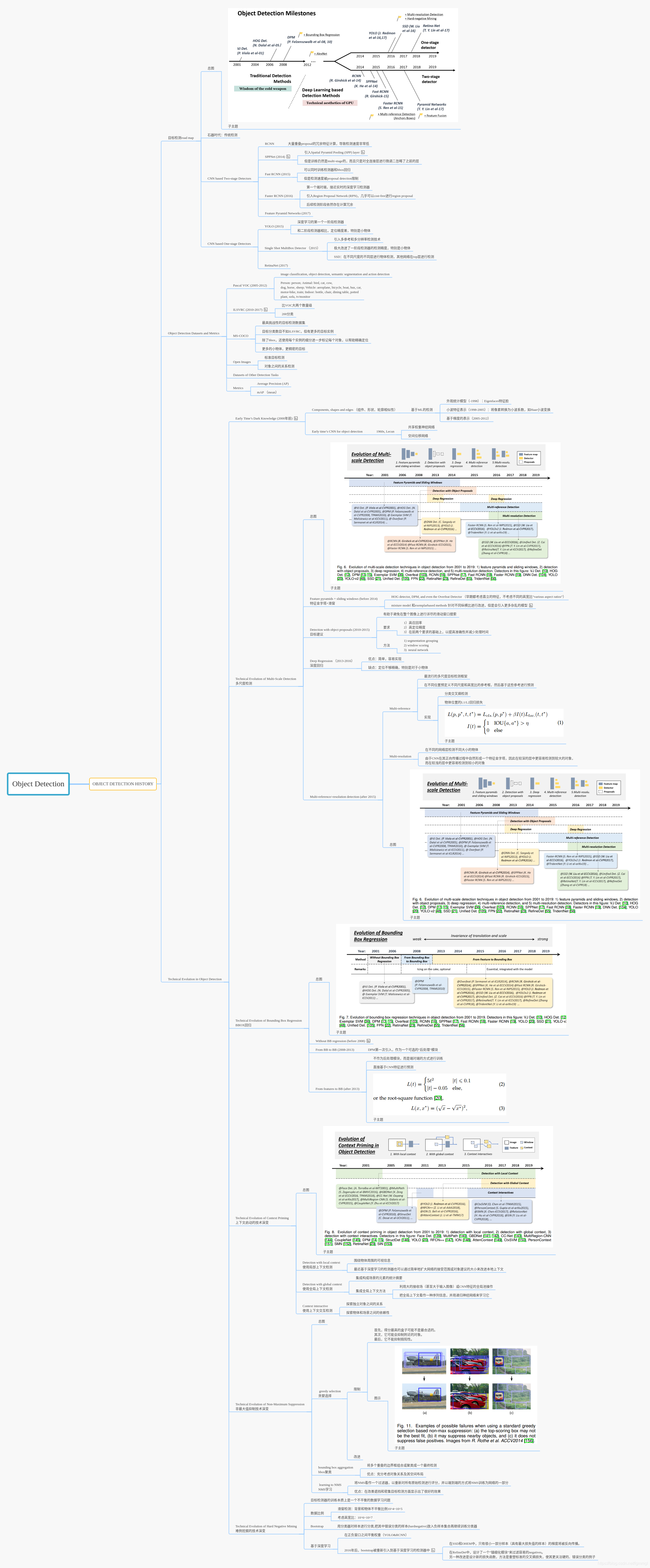Select Technical Evolution of Bounding Box Regression
The height and width of the screenshot is (1568, 650).
tap(268, 1023)
